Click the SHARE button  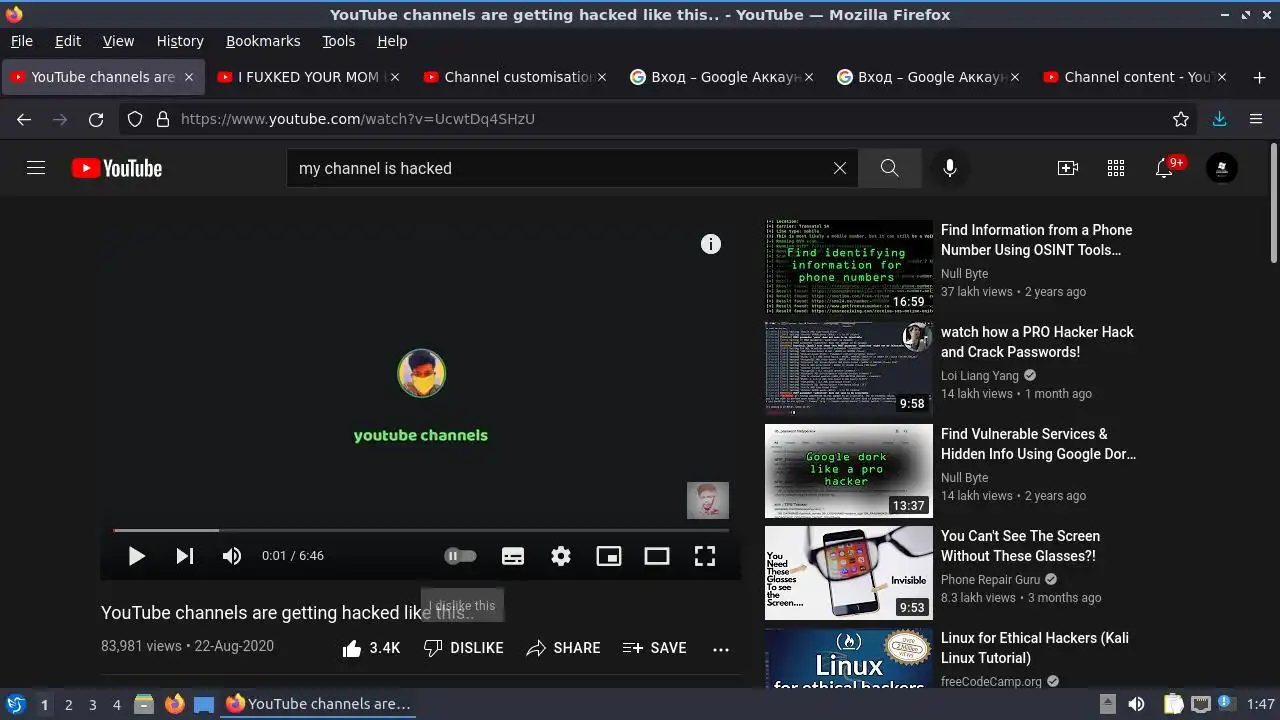point(563,648)
